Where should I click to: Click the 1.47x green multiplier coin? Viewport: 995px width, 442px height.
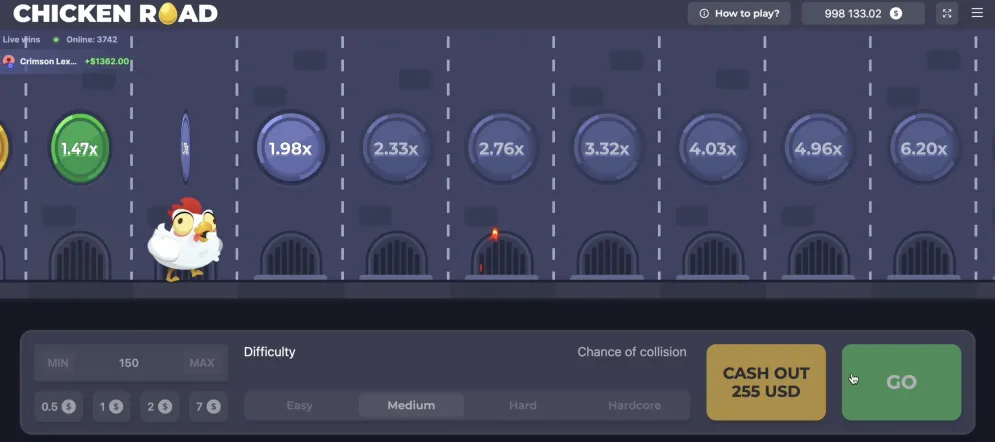click(80, 149)
